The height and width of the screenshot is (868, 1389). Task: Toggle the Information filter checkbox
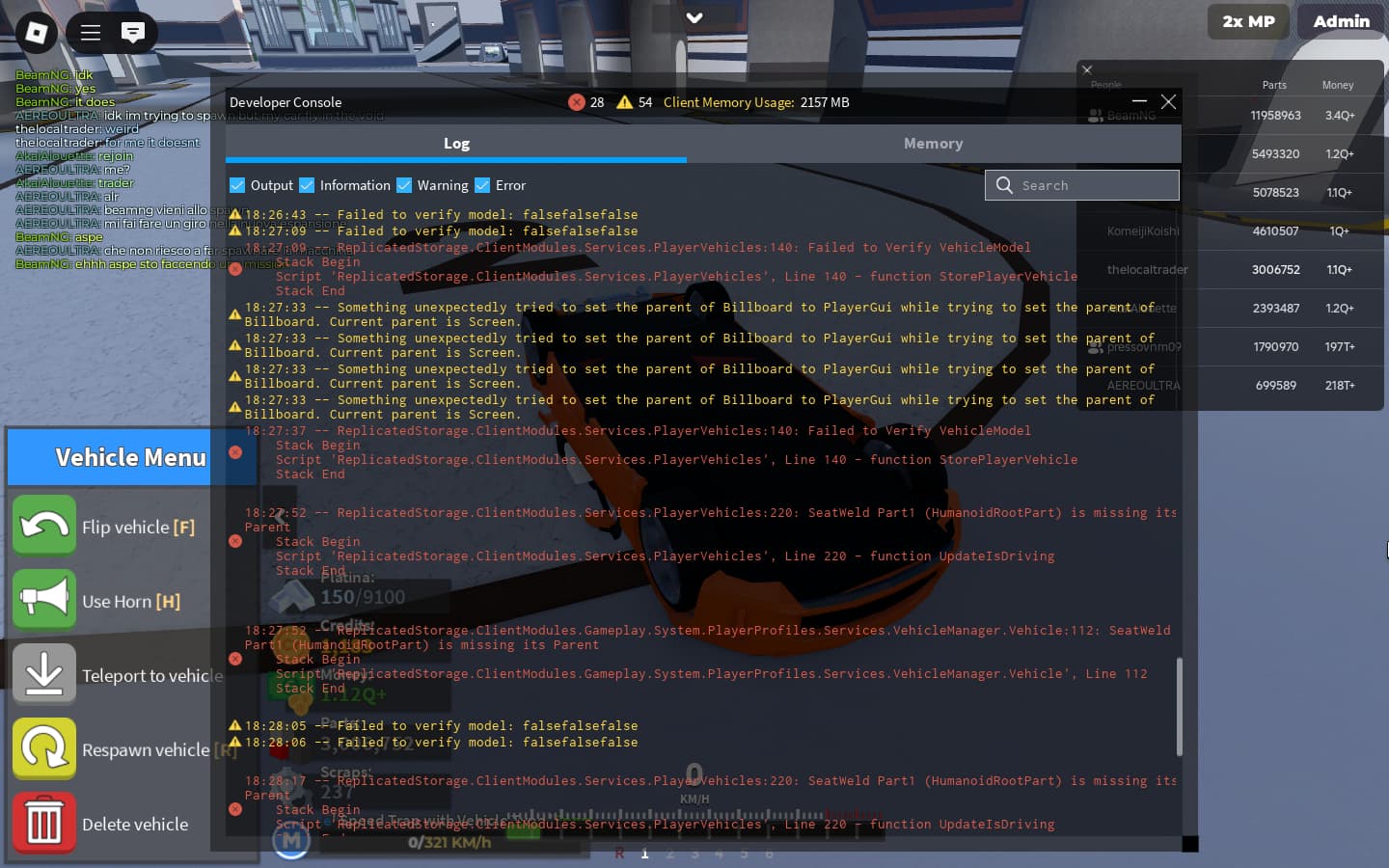307,185
